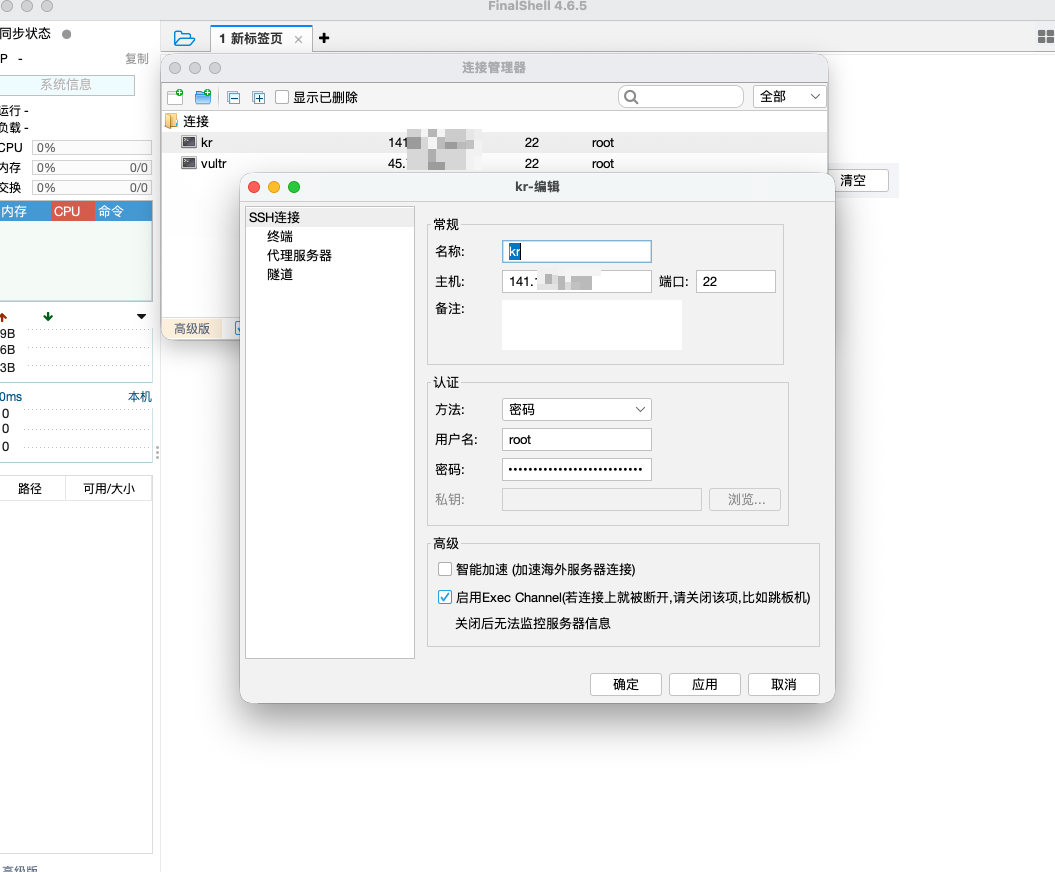The height and width of the screenshot is (872, 1055).
Task: Click the 密码 password field
Action: click(577, 469)
